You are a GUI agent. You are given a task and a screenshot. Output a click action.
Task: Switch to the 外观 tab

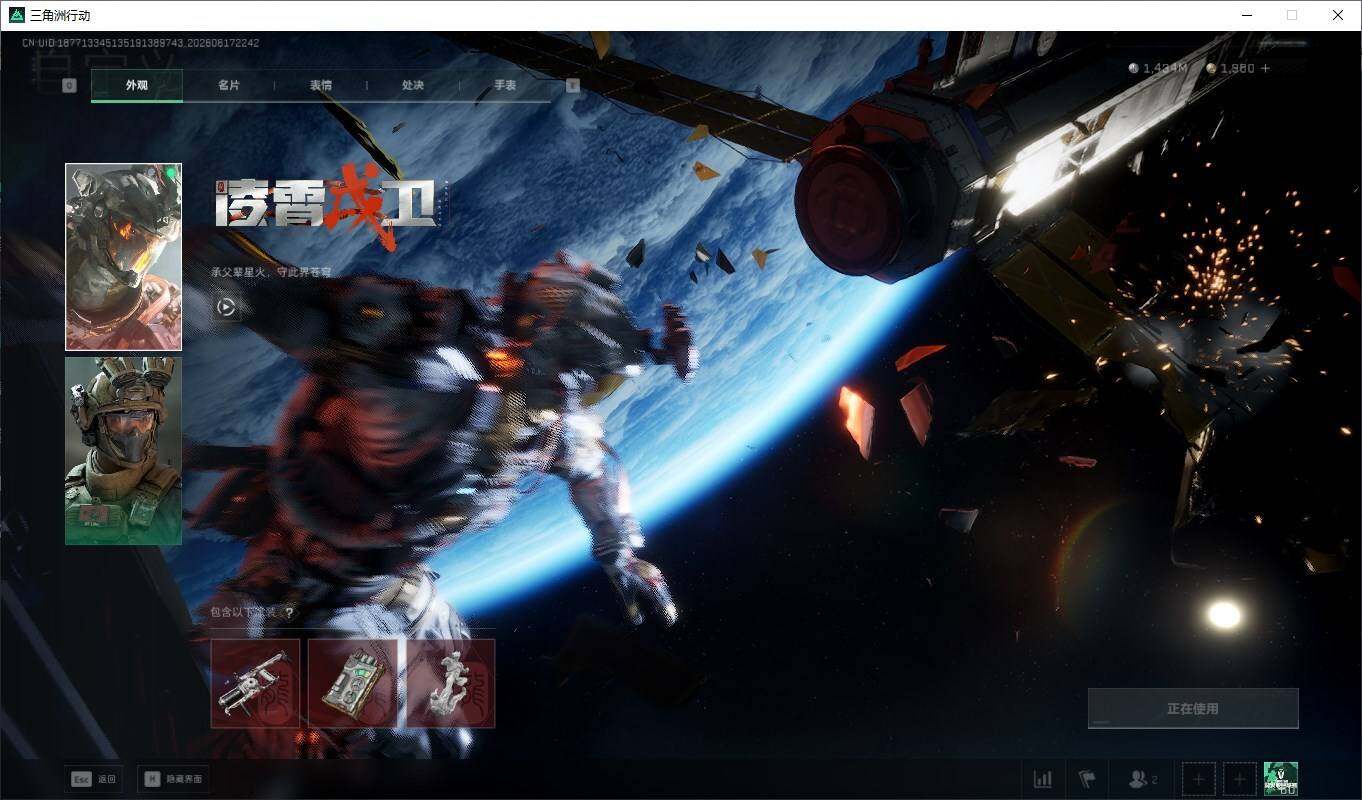[x=137, y=85]
